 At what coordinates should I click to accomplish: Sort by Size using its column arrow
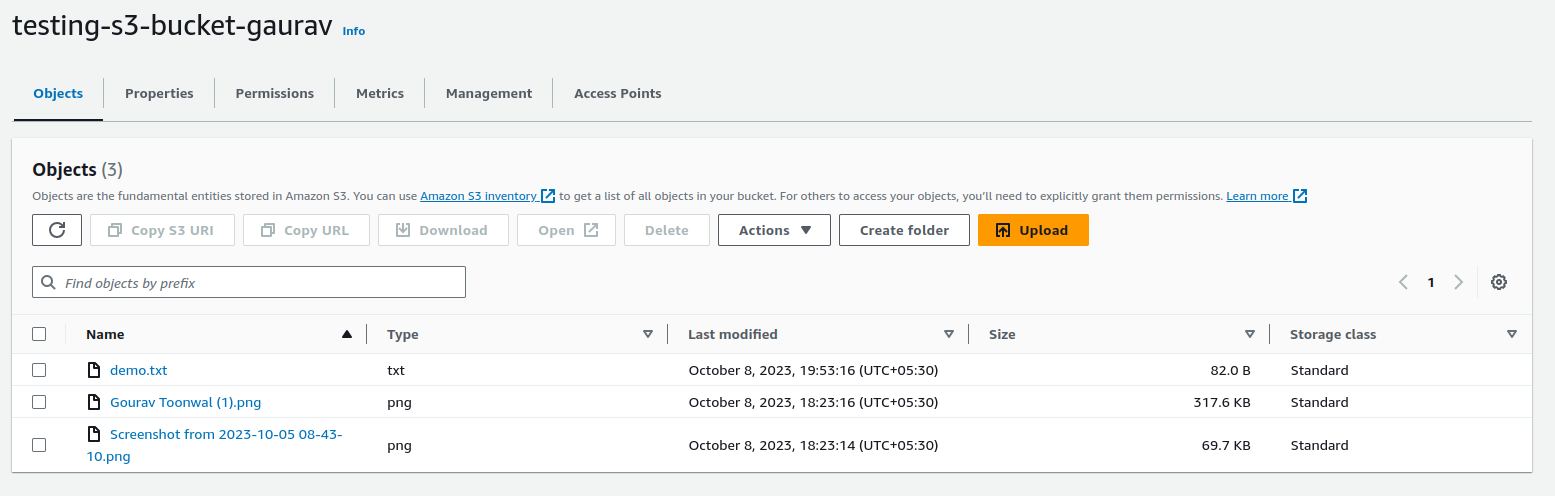point(1250,334)
